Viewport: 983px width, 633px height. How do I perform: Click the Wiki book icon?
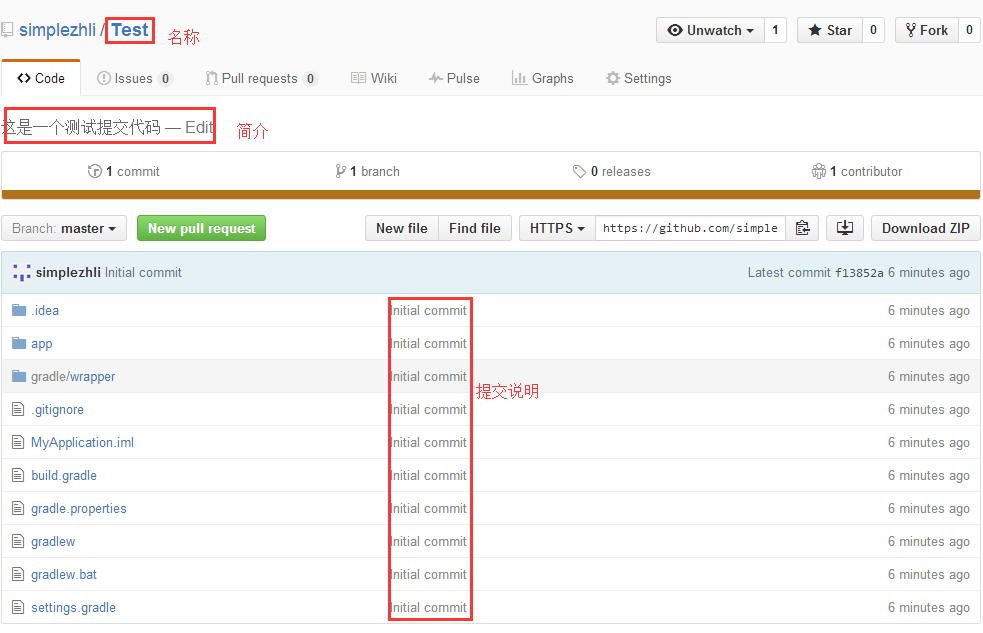(x=358, y=78)
